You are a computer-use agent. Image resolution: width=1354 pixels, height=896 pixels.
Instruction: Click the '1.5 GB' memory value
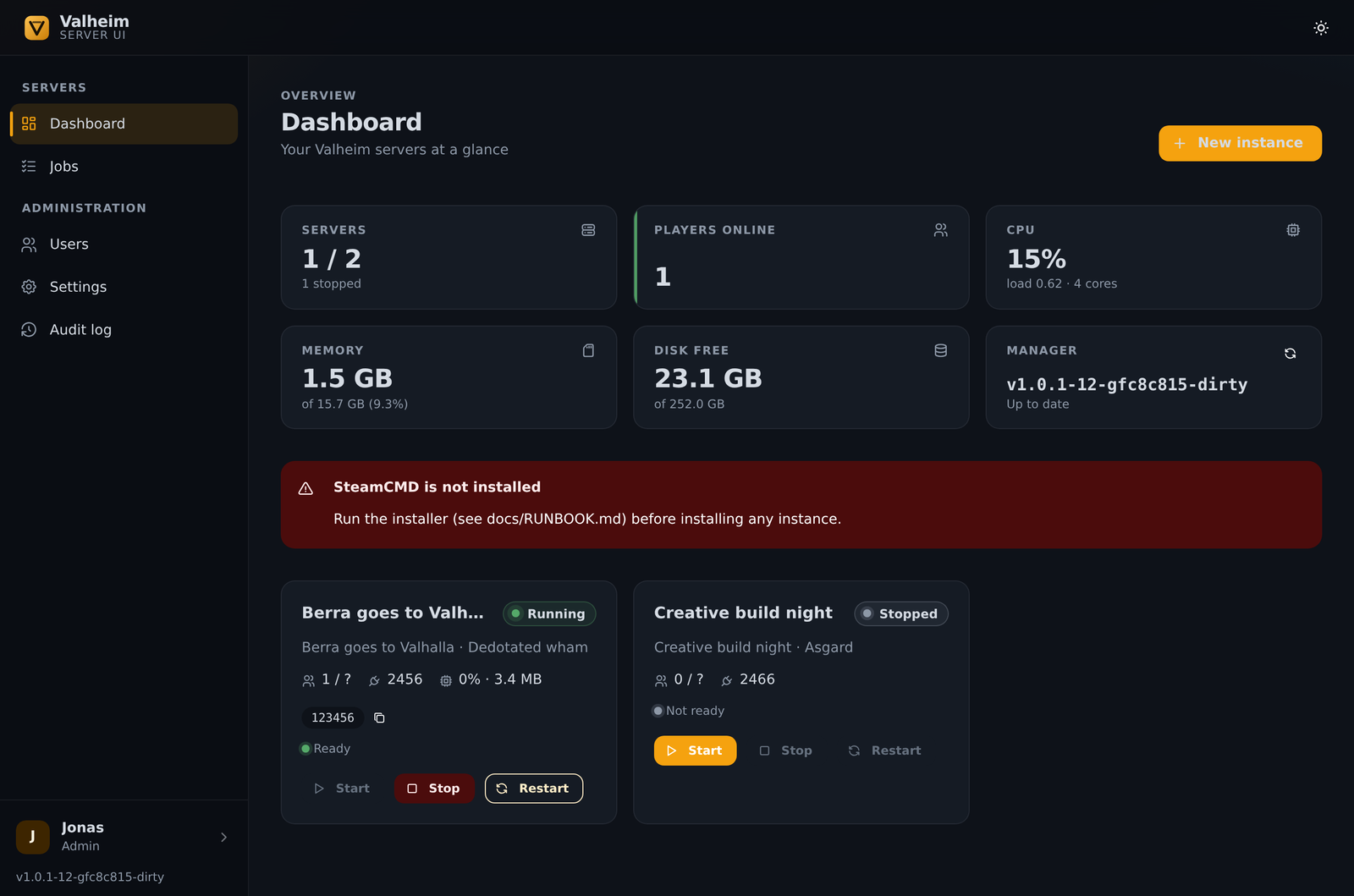click(347, 378)
